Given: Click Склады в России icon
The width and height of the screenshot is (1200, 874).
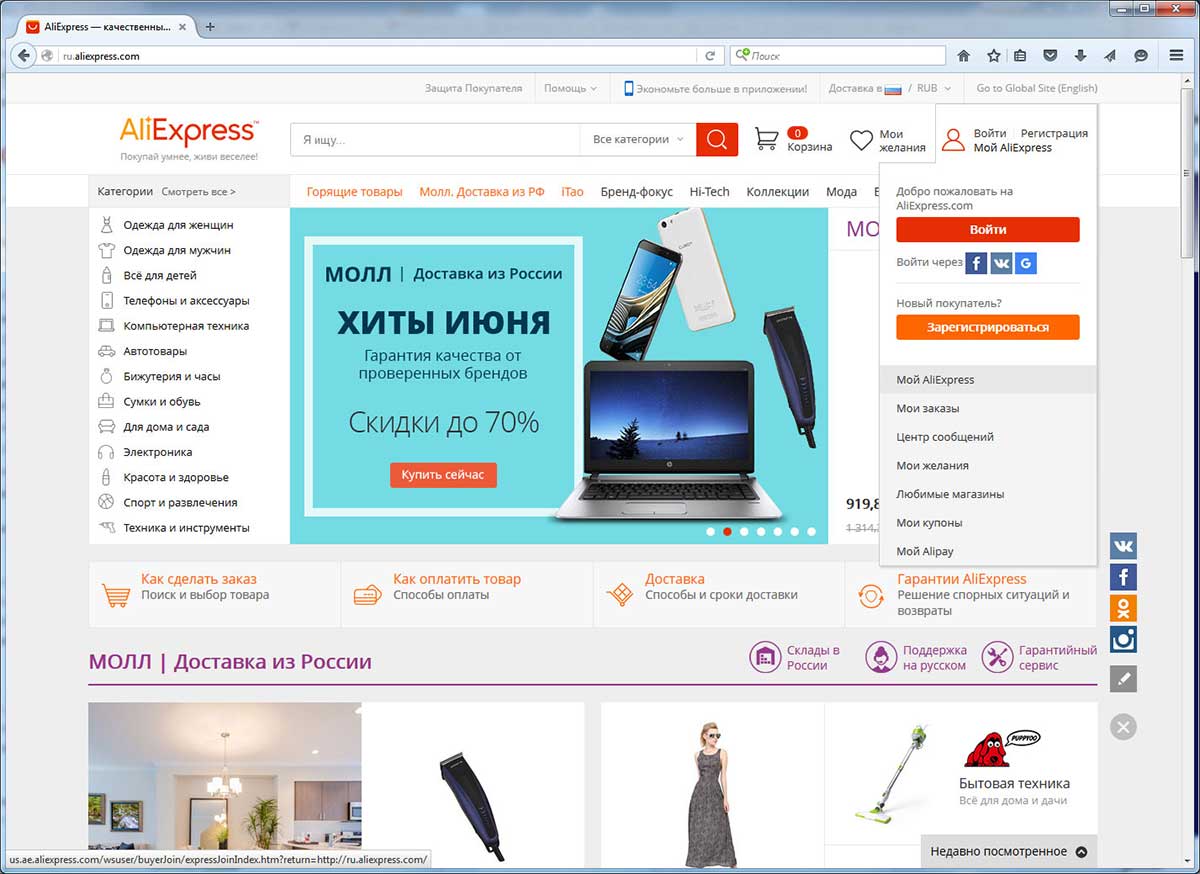Looking at the screenshot, I should 765,657.
